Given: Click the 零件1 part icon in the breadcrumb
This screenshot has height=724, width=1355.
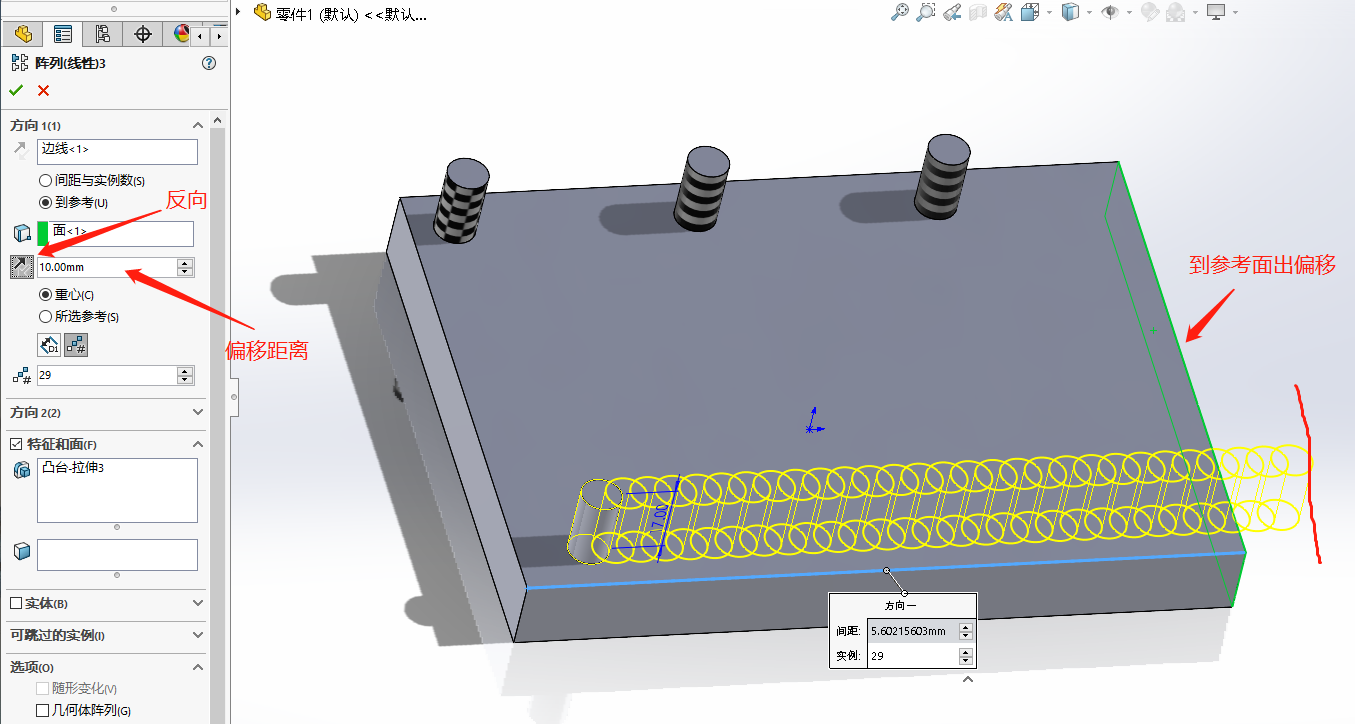Looking at the screenshot, I should 263,13.
